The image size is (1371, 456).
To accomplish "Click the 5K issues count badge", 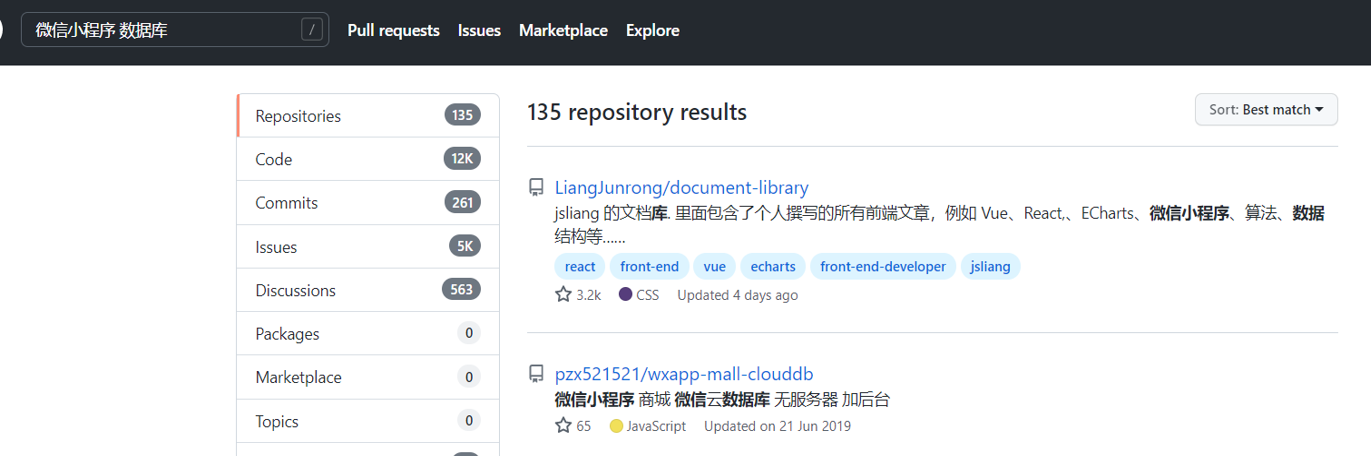I will 465,247.
